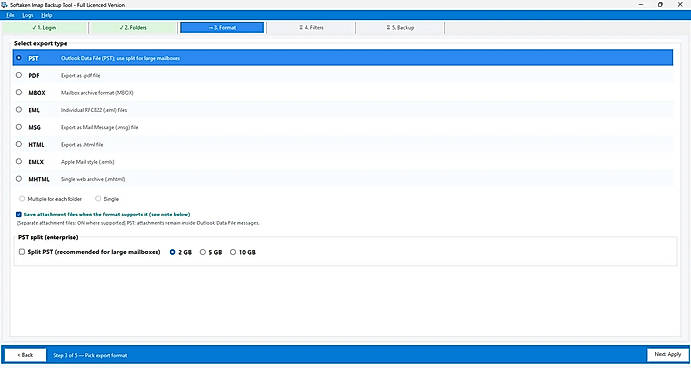Image resolution: width=691 pixels, height=368 pixels.
Task: Set PST split size to 2 GB
Action: pyautogui.click(x=172, y=252)
